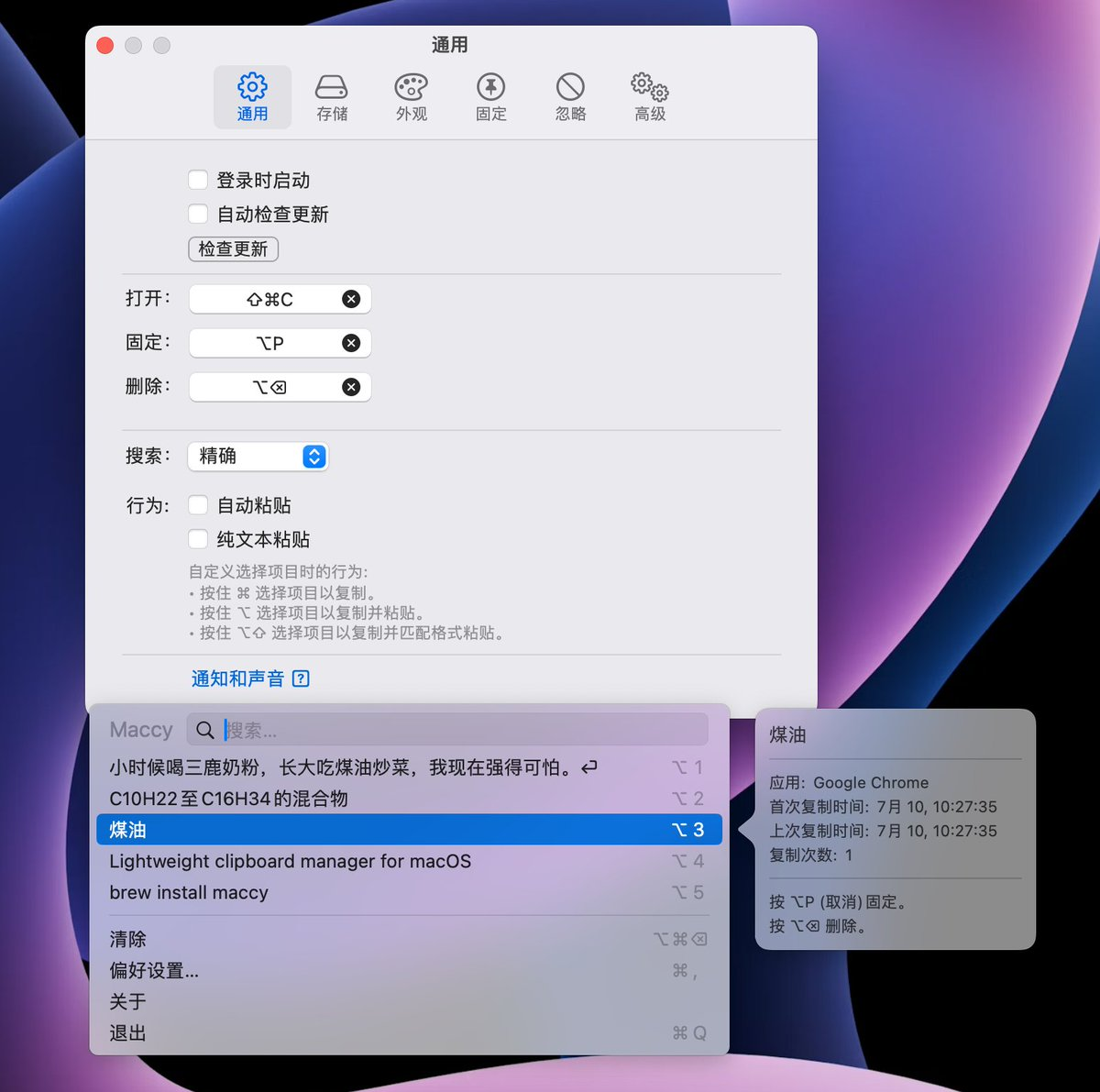Open the 搜索 mode dropdown 精确
Image resolution: width=1100 pixels, height=1092 pixels.
(x=258, y=456)
